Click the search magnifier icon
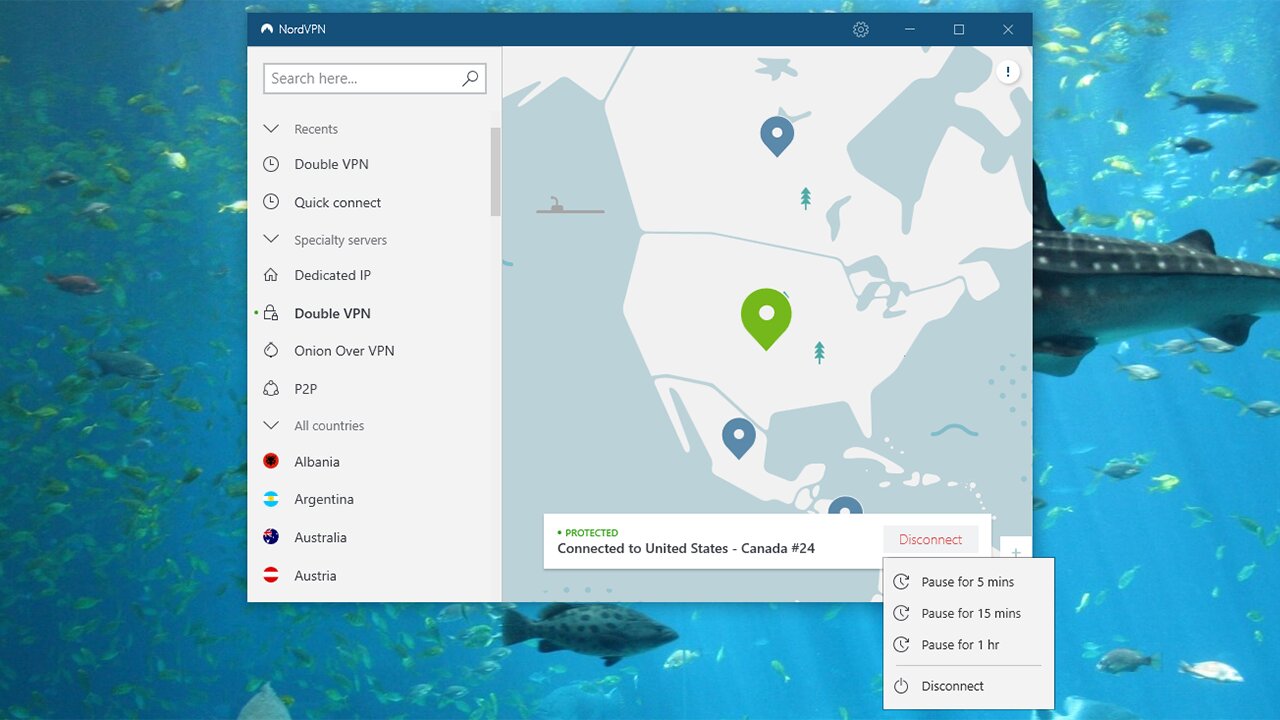The width and height of the screenshot is (1280, 720). tap(470, 78)
